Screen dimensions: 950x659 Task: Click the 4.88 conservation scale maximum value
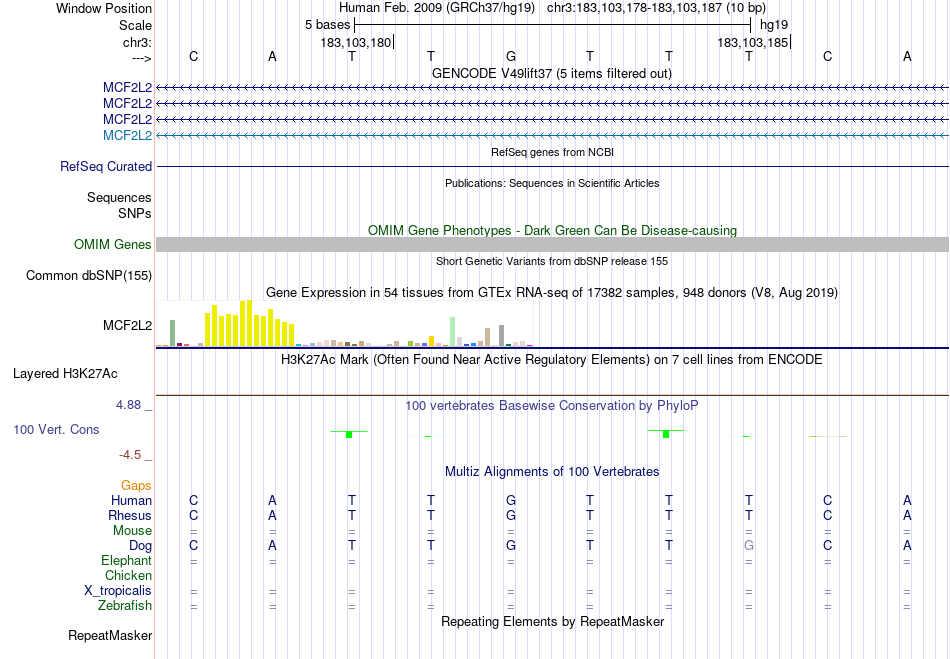[128, 405]
